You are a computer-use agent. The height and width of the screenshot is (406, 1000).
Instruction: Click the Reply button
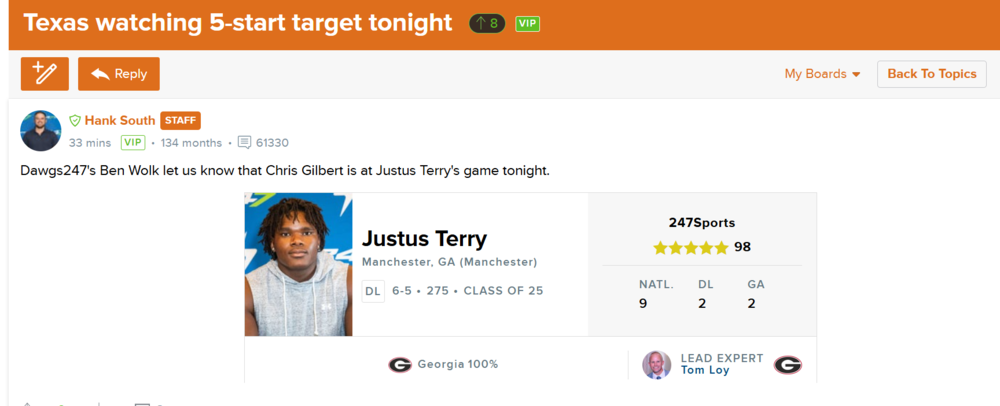[x=119, y=74]
